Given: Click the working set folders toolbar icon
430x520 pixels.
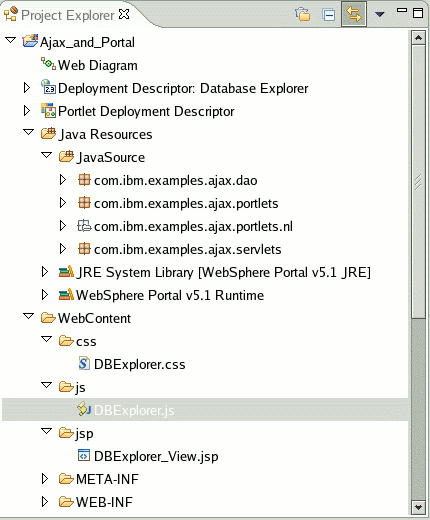Looking at the screenshot, I should coord(303,15).
